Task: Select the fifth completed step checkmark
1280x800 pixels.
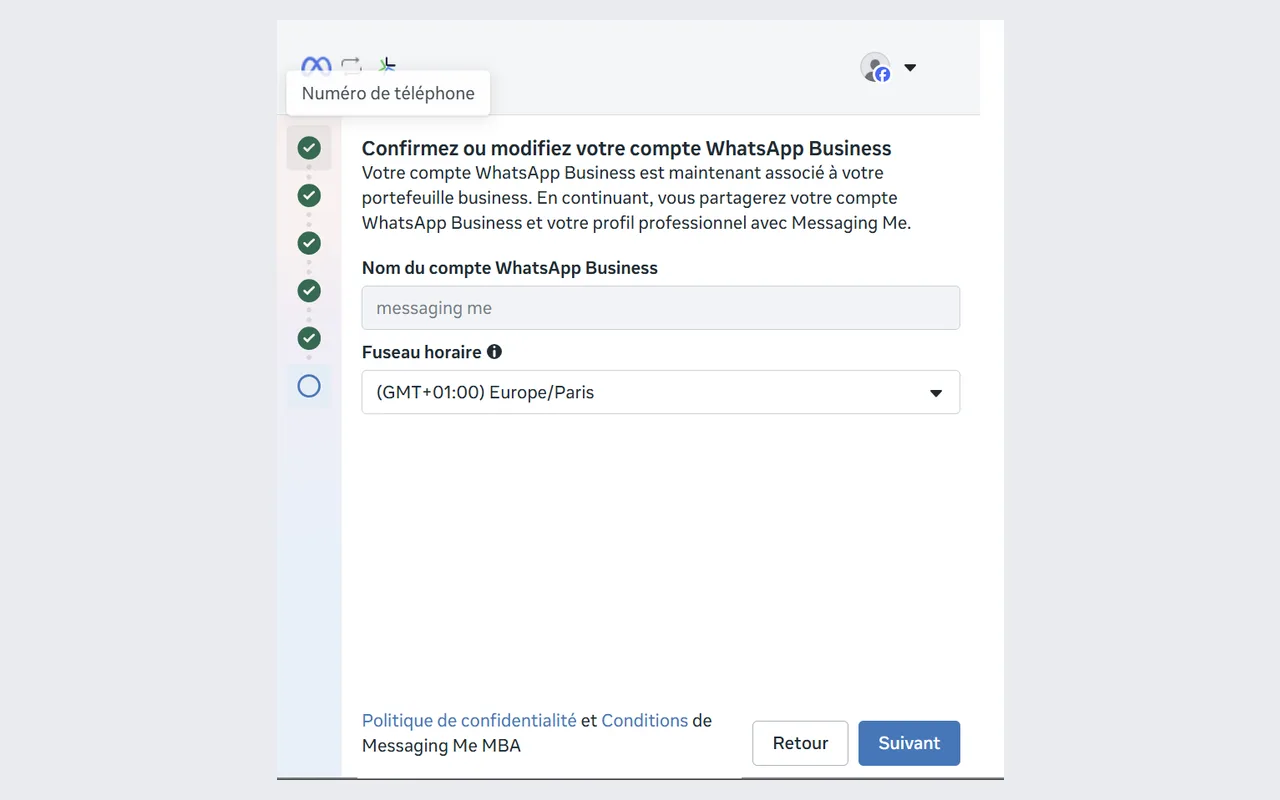Action: click(x=309, y=338)
